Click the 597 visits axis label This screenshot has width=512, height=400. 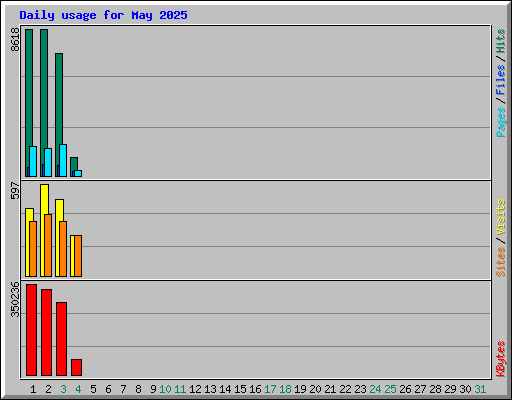15,191
